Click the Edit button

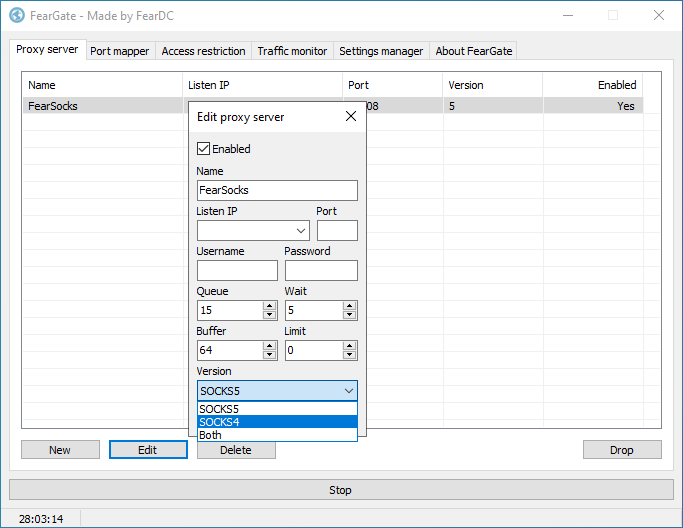148,450
